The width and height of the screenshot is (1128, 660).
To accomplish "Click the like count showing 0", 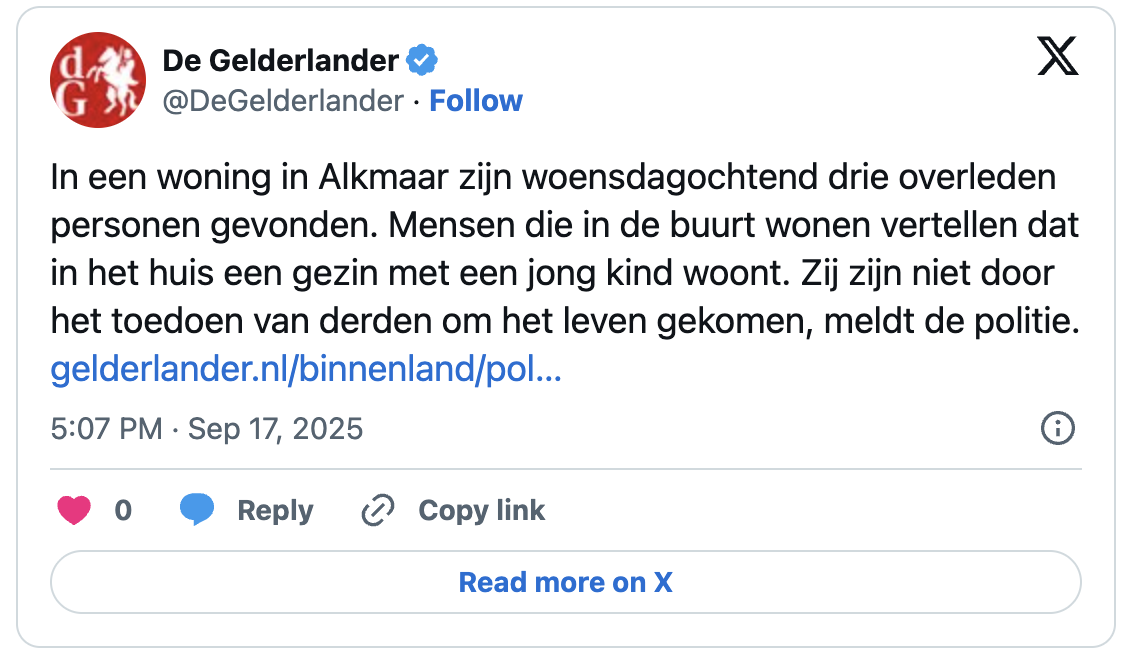I will [x=123, y=511].
